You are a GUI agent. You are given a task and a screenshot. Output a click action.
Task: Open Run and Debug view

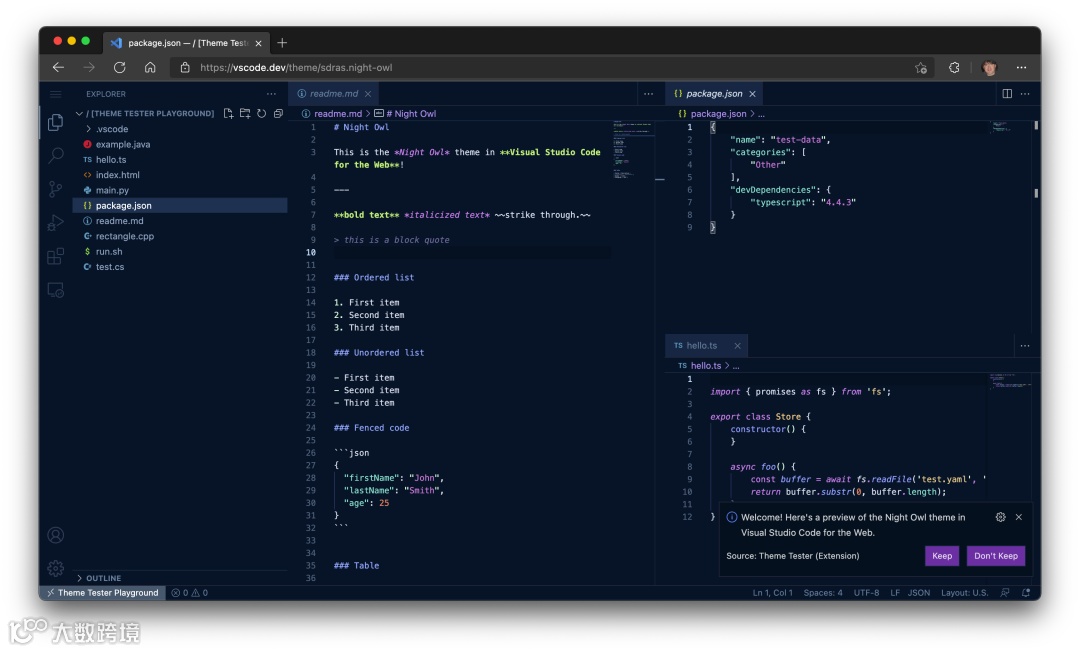[x=56, y=222]
